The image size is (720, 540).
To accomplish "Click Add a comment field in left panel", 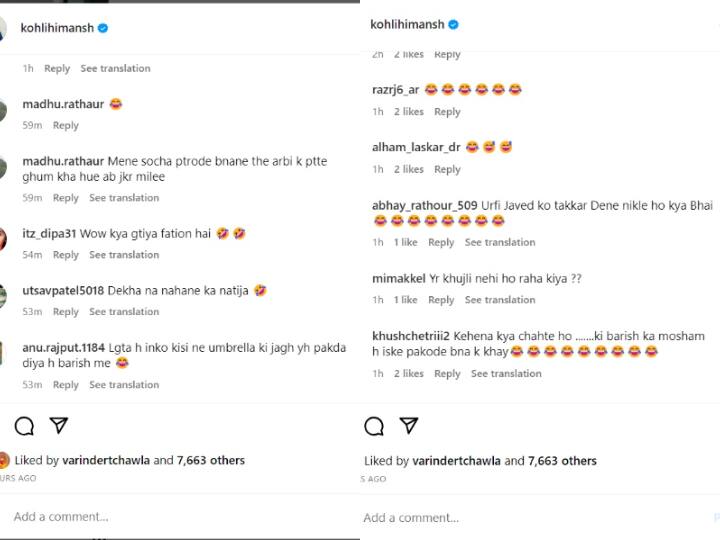I will 60,517.
